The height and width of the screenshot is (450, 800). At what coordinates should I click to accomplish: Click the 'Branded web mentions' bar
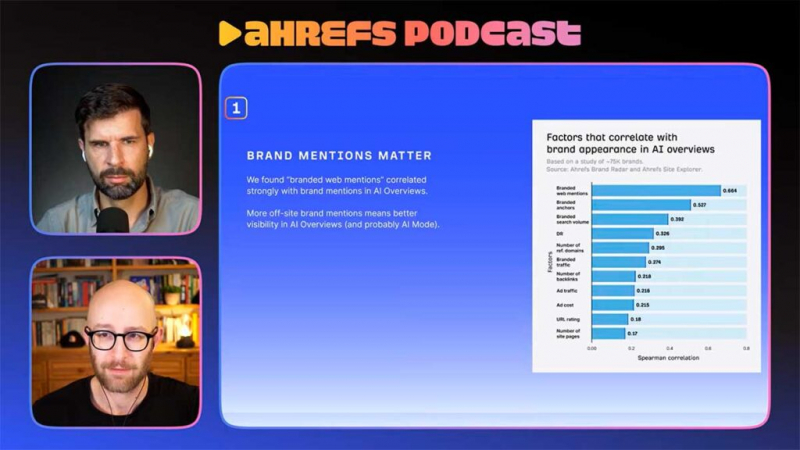click(x=655, y=190)
